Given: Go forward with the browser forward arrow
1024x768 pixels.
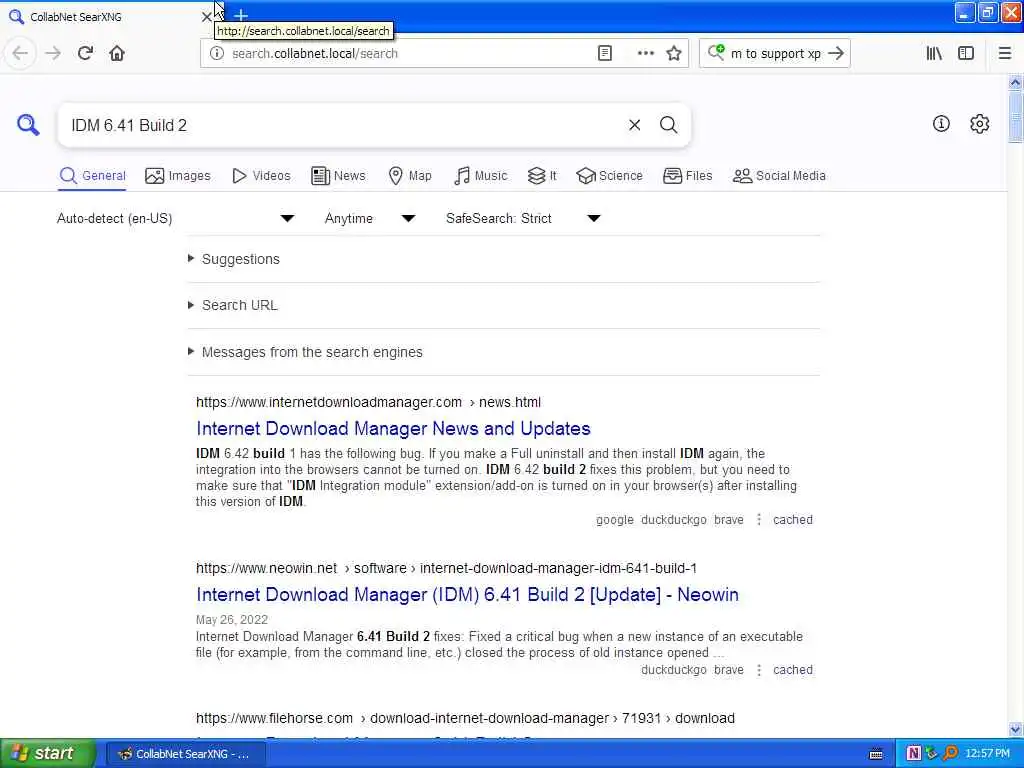Looking at the screenshot, I should click(53, 53).
